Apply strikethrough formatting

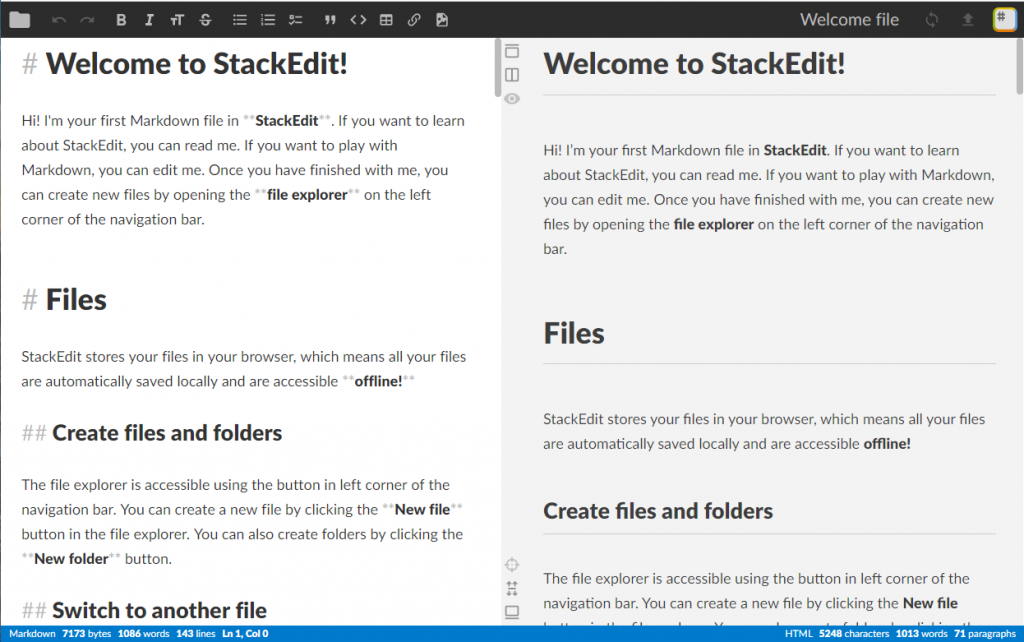pyautogui.click(x=205, y=20)
